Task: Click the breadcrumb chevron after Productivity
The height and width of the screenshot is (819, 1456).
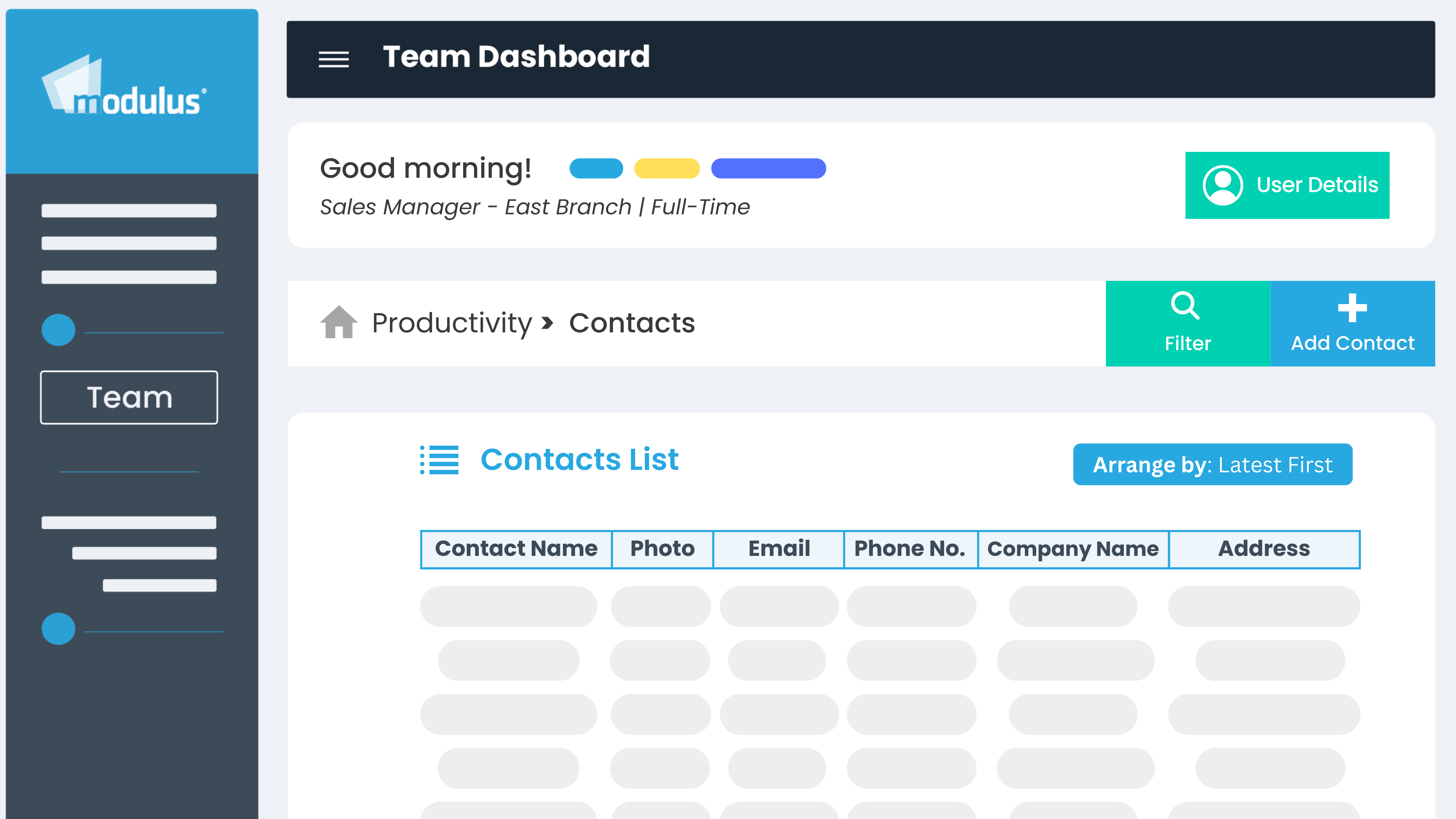Action: (x=547, y=323)
